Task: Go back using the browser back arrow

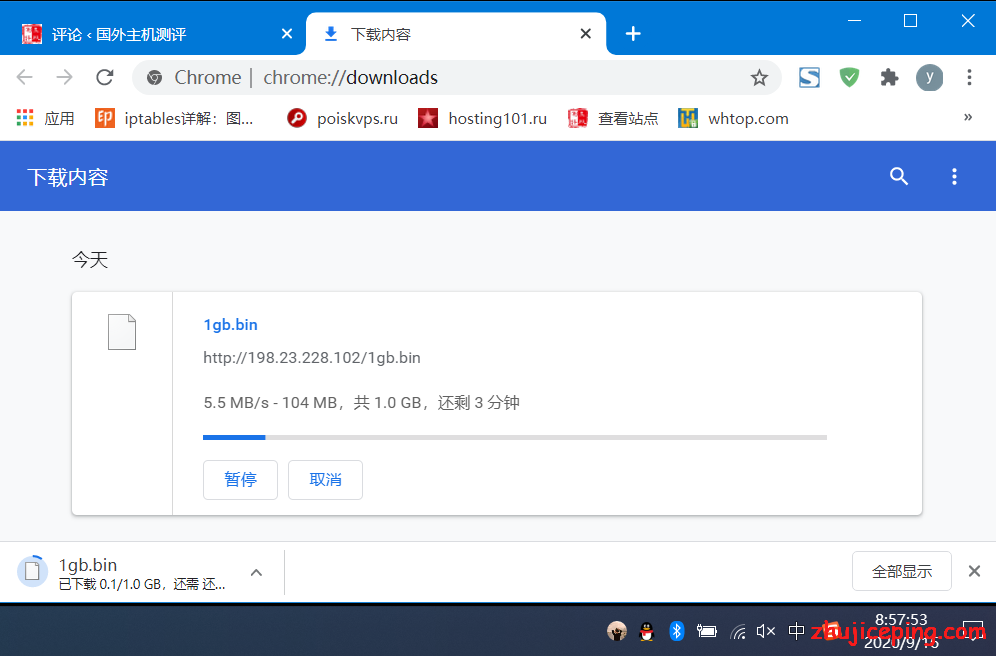Action: (24, 77)
